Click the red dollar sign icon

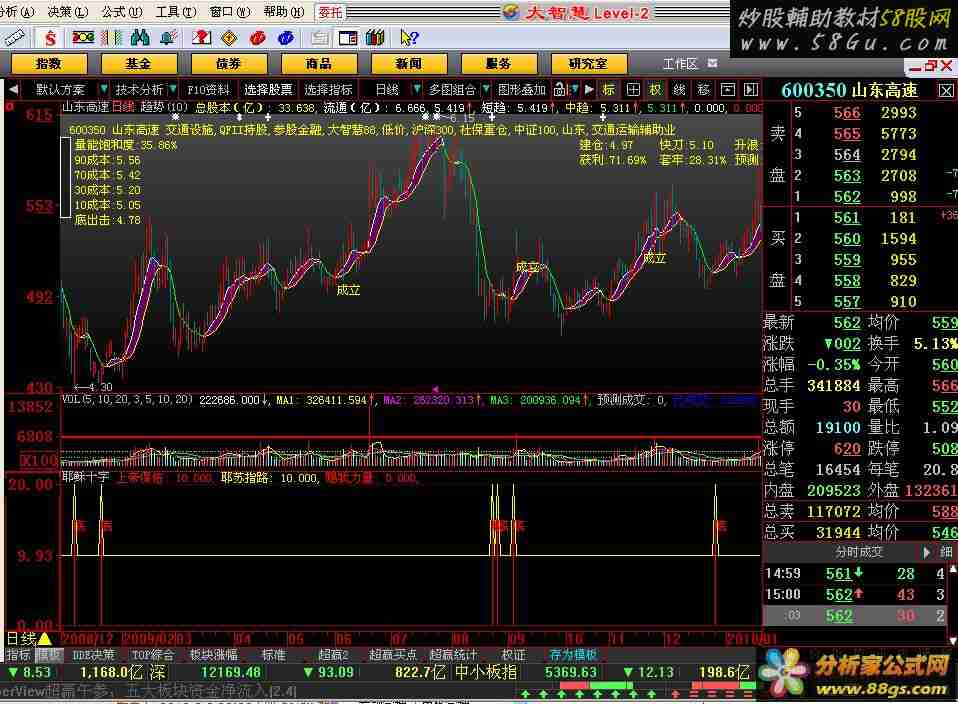point(50,38)
